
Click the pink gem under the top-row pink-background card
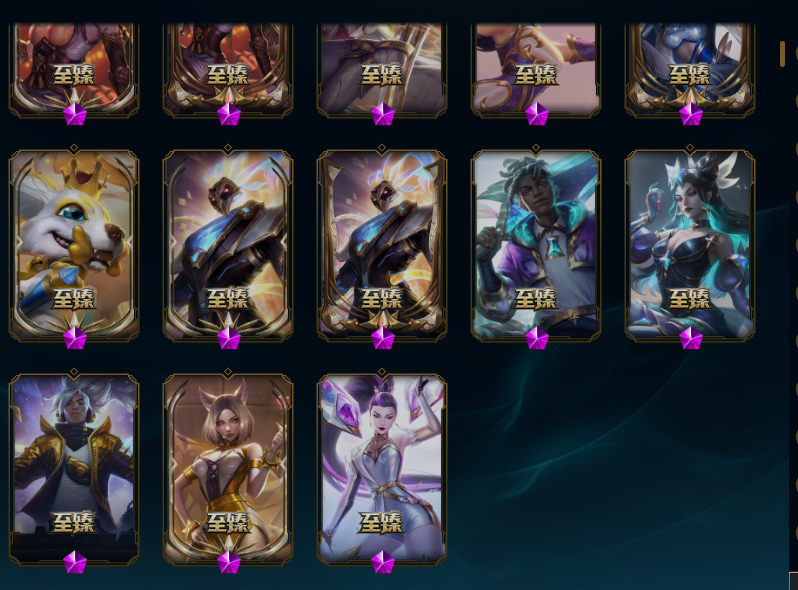tap(536, 114)
